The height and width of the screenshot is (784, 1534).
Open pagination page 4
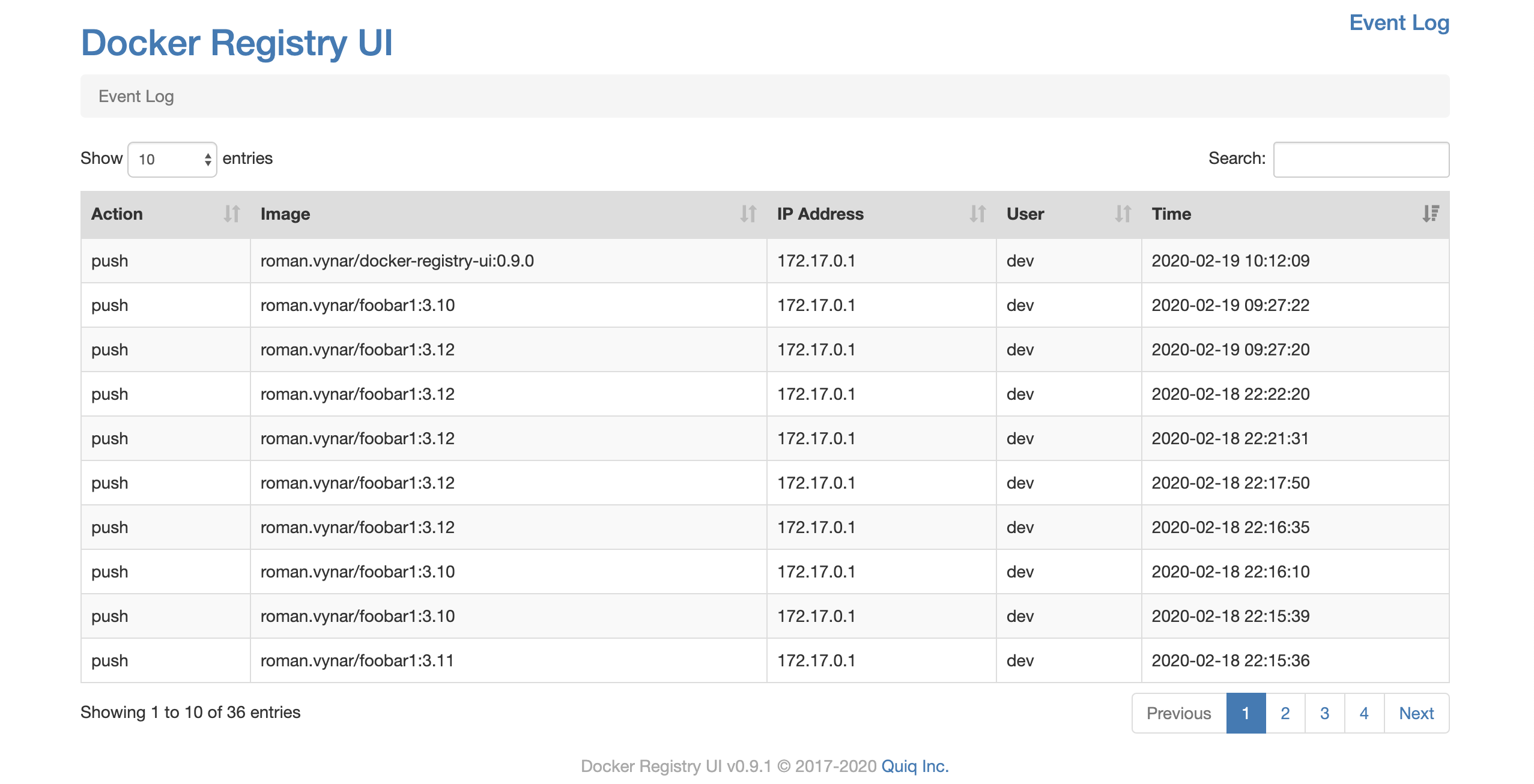point(1364,713)
